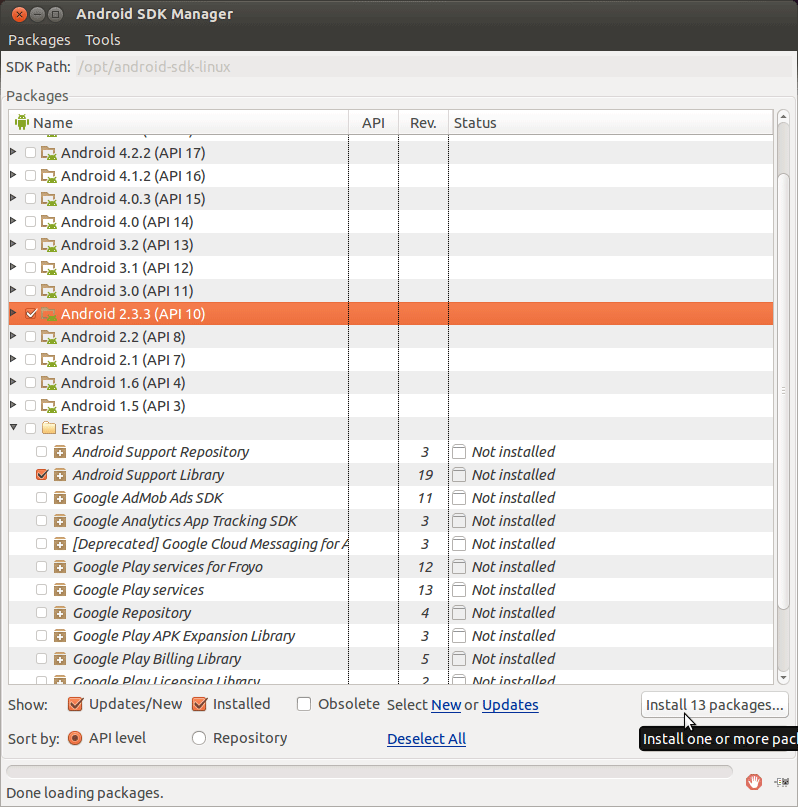798x807 pixels.
Task: Select API level sort option
Action: coord(75,738)
